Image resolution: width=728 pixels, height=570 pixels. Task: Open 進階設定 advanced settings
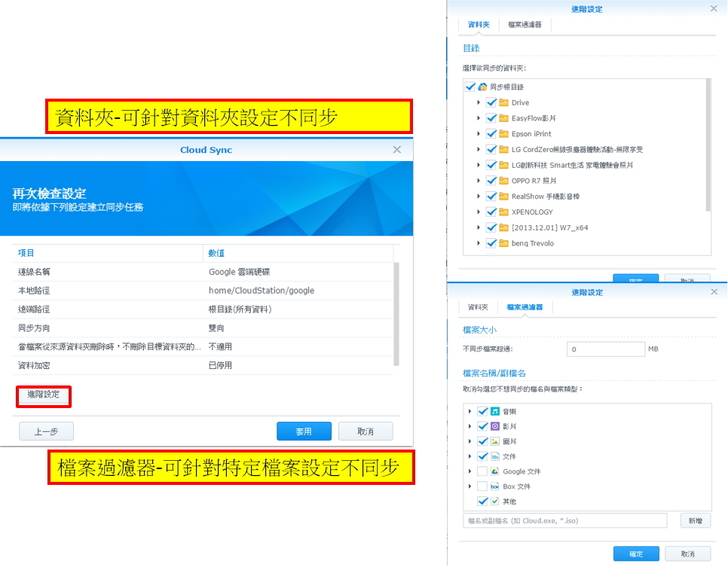click(x=43, y=396)
